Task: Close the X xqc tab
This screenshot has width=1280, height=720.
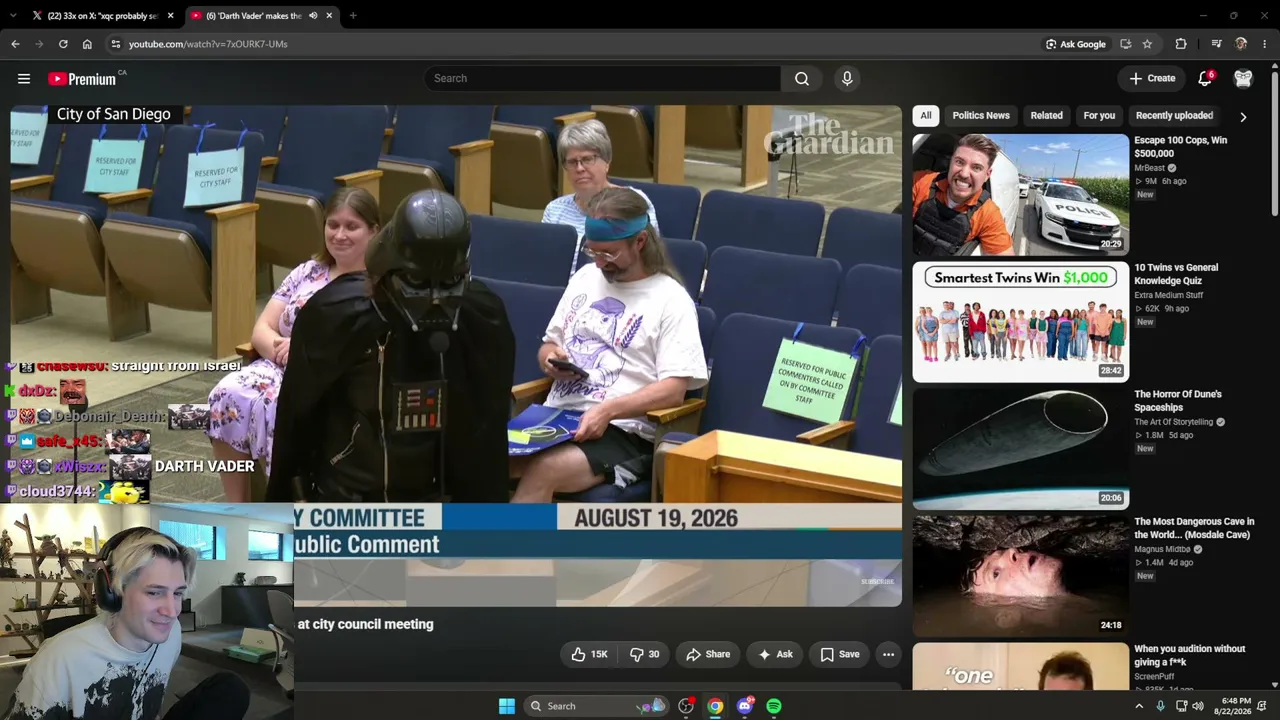Action: [x=170, y=15]
